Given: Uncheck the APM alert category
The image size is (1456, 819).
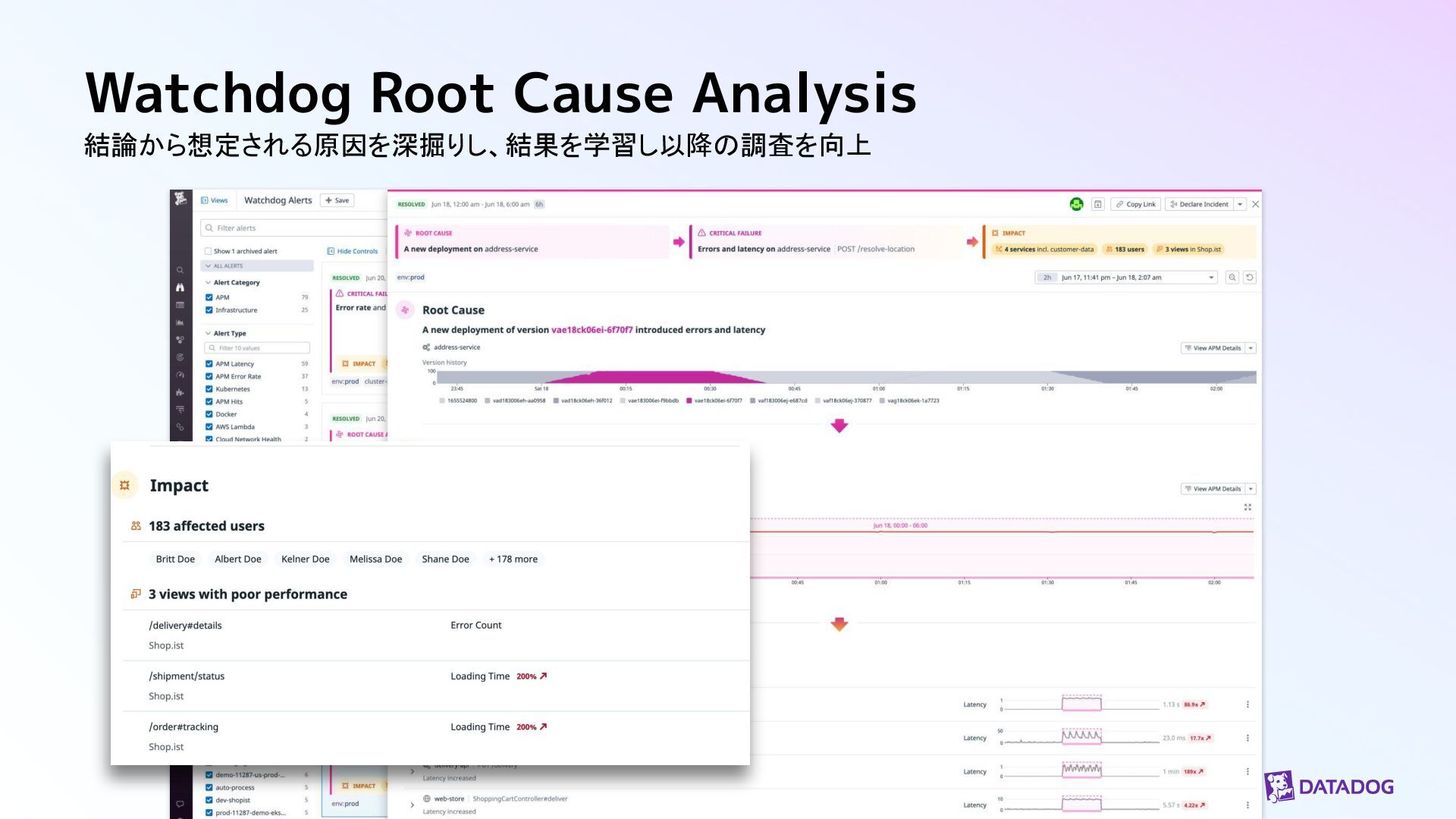Looking at the screenshot, I should coord(209,297).
